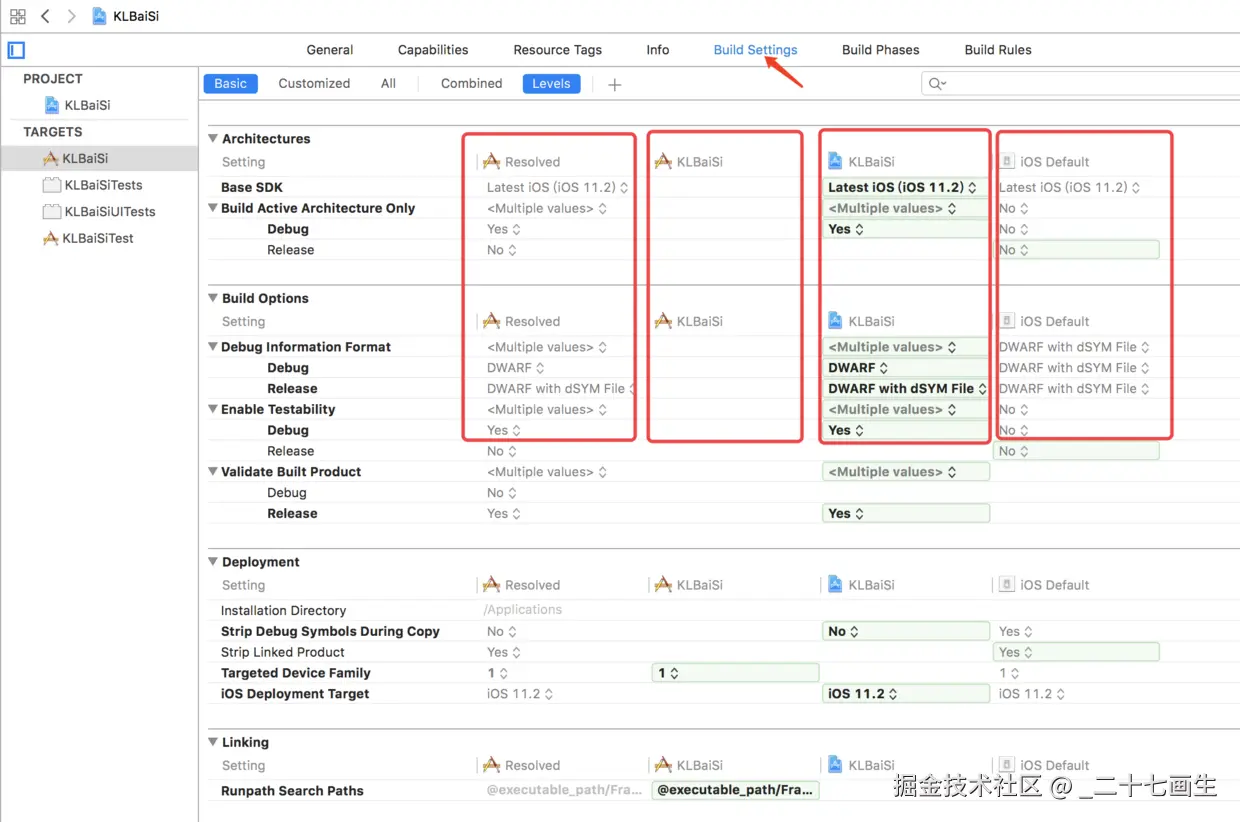Edit Runpath Search Paths target value

tap(735, 790)
